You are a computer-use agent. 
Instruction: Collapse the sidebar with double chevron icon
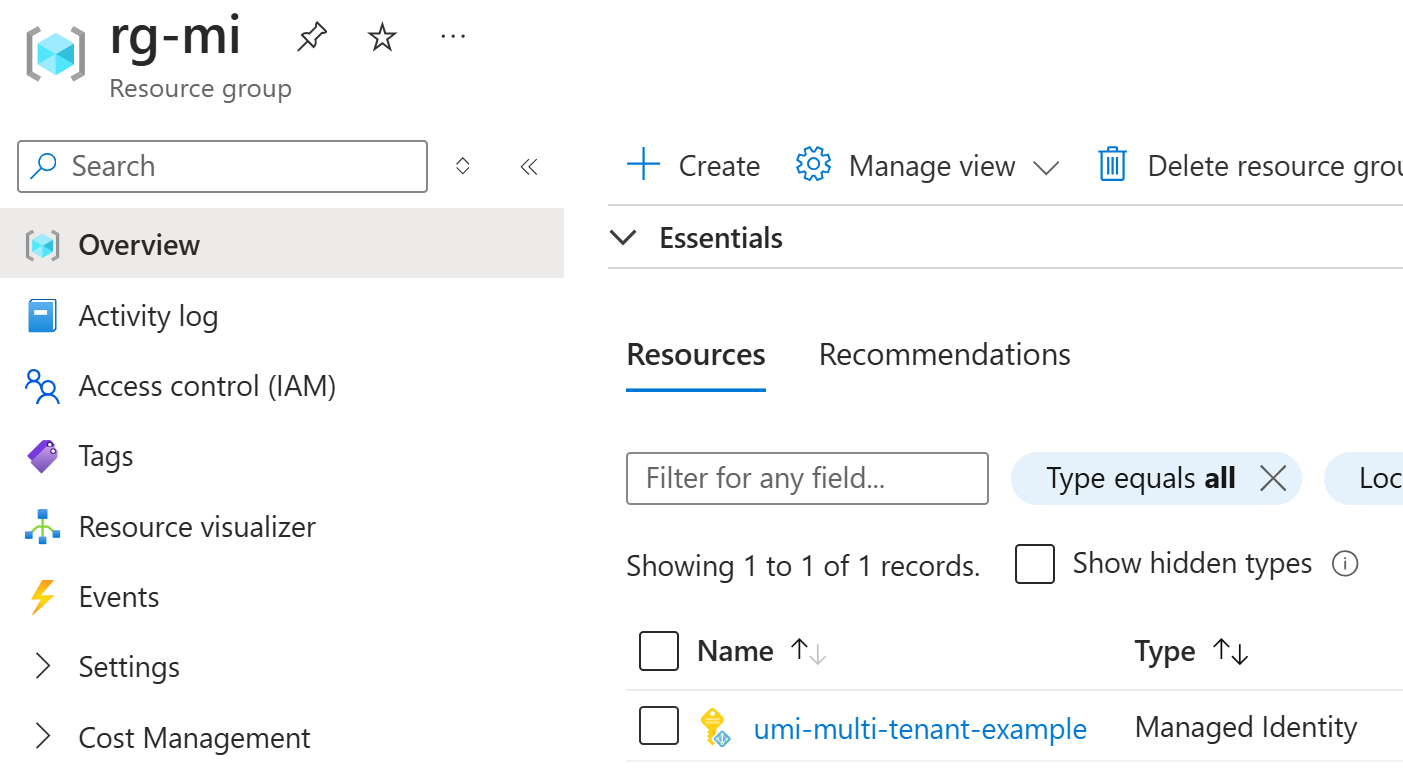529,166
